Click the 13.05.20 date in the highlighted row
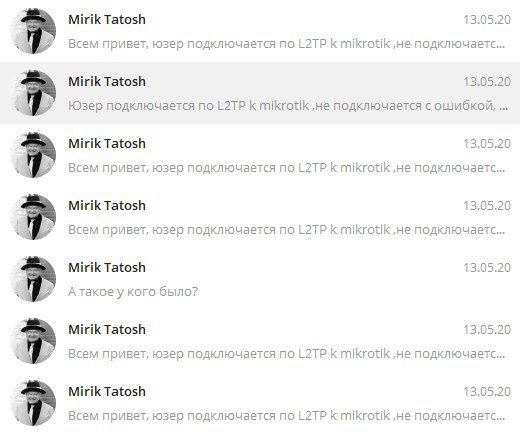This screenshot has width=520, height=433. 487,82
